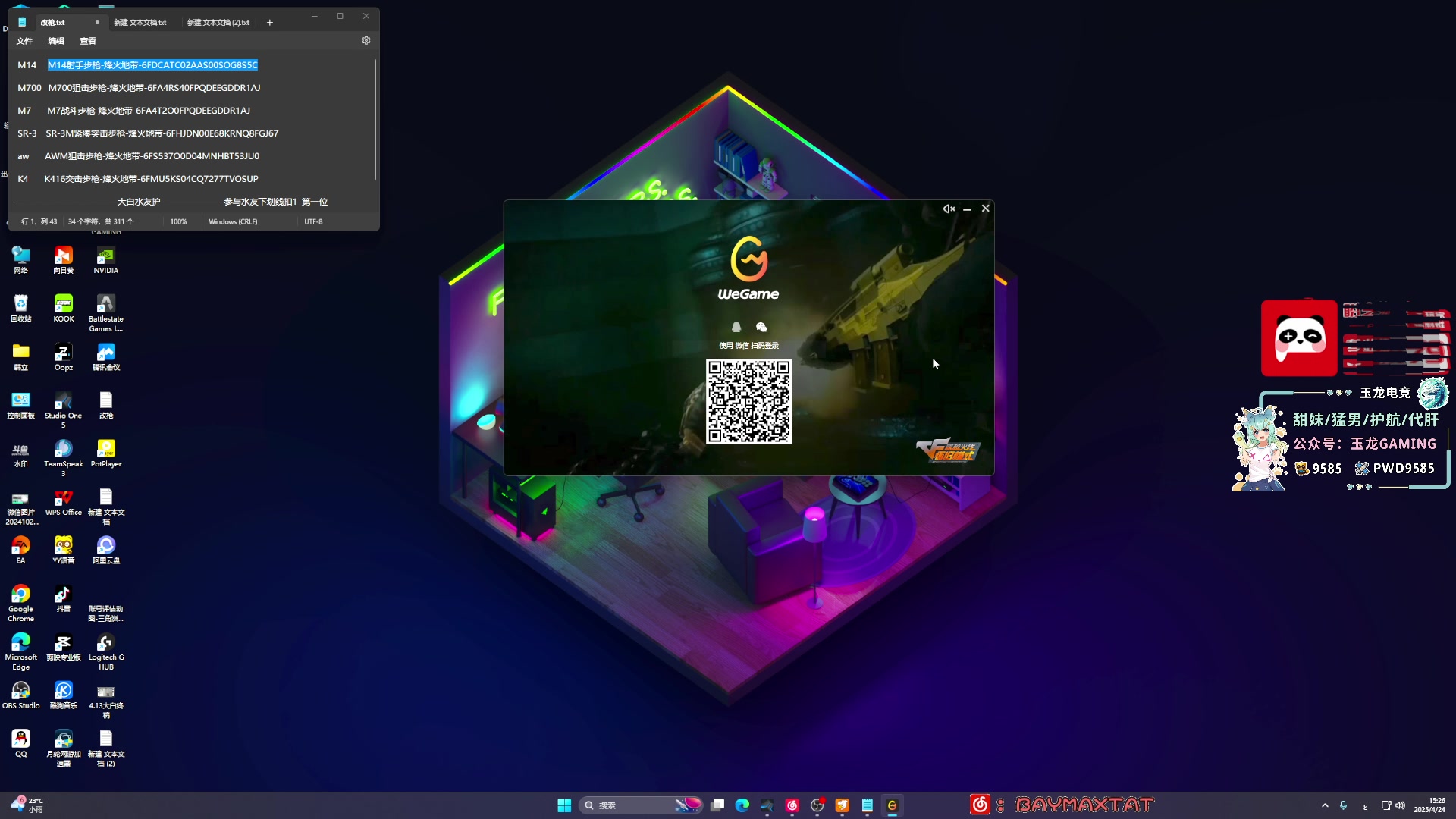Open the 水印 desktop icon
Screen dimensions: 1456x819
coord(21,453)
